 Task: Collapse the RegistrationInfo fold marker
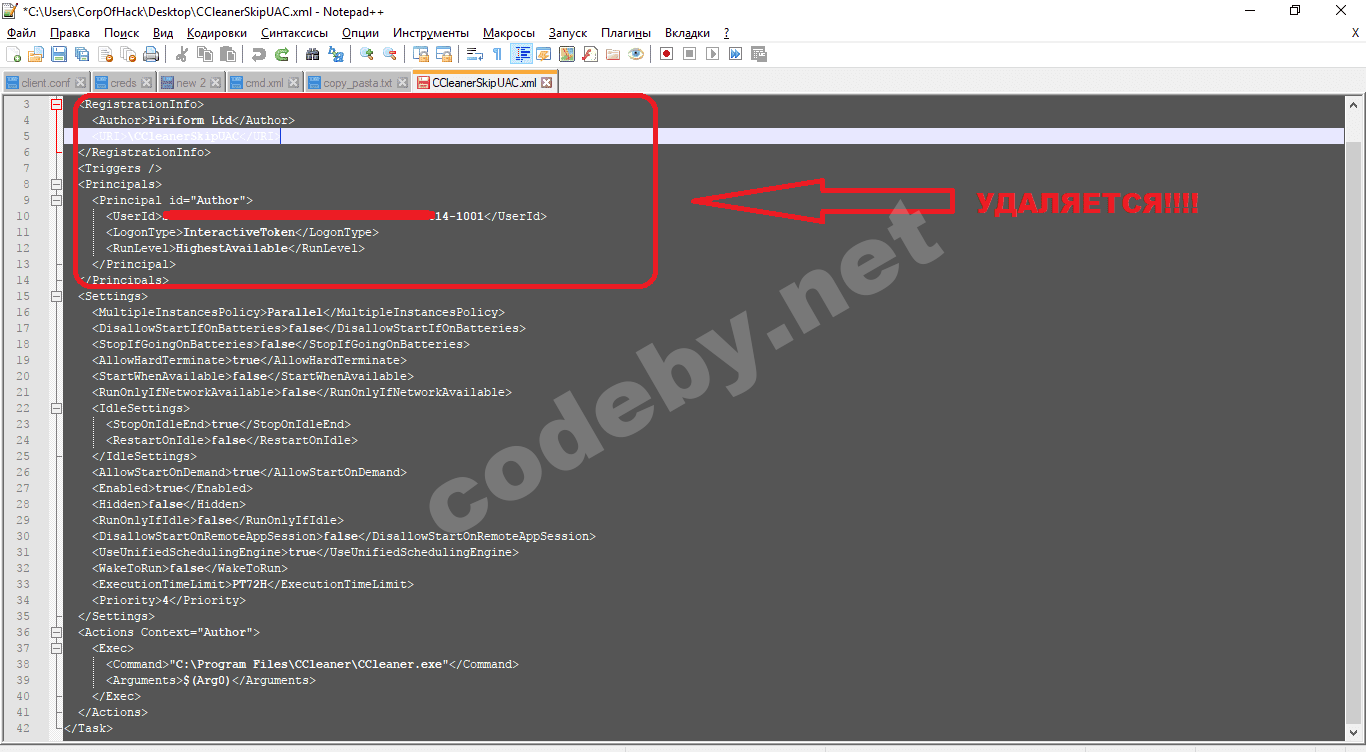56,104
